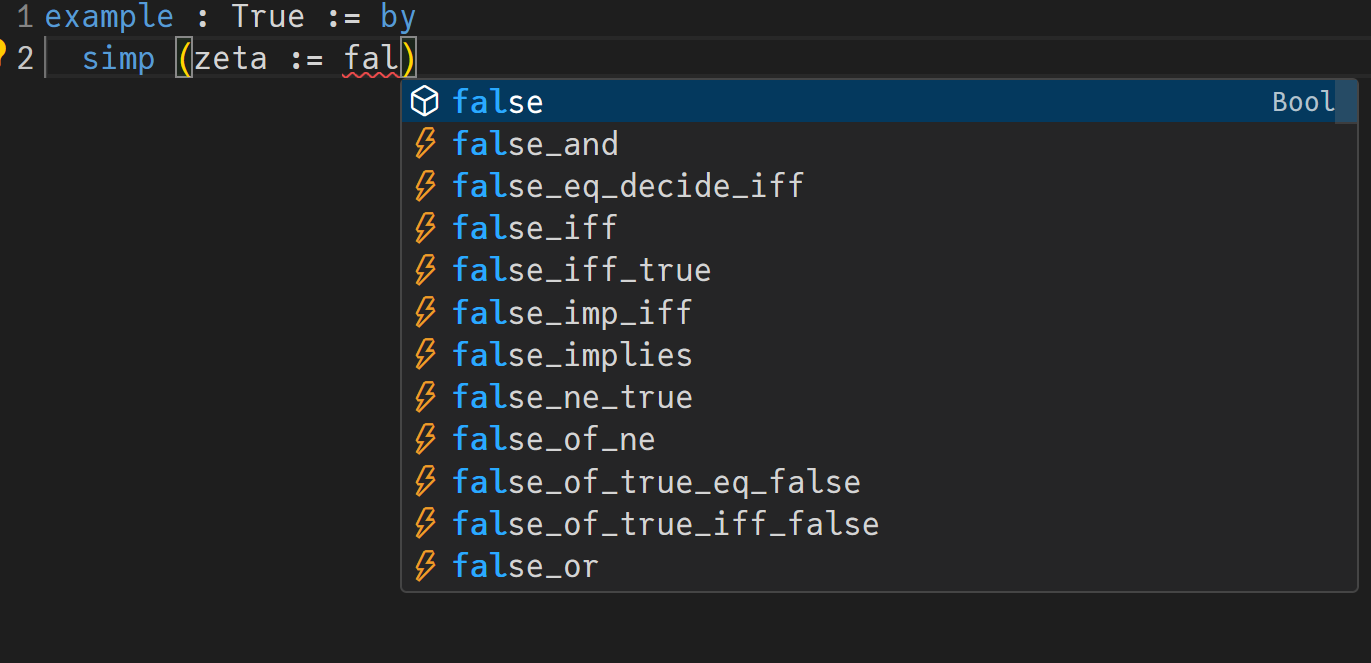Choose false_of_true_iff_false completion
Viewport: 1371px width, 663px height.
(x=665, y=524)
